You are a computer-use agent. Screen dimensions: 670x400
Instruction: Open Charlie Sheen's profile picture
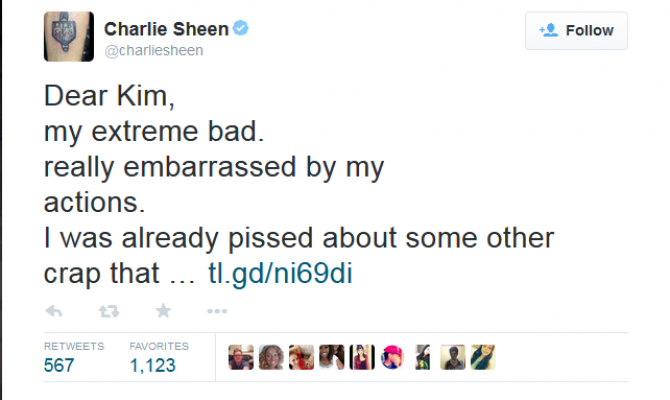pyautogui.click(x=69, y=37)
